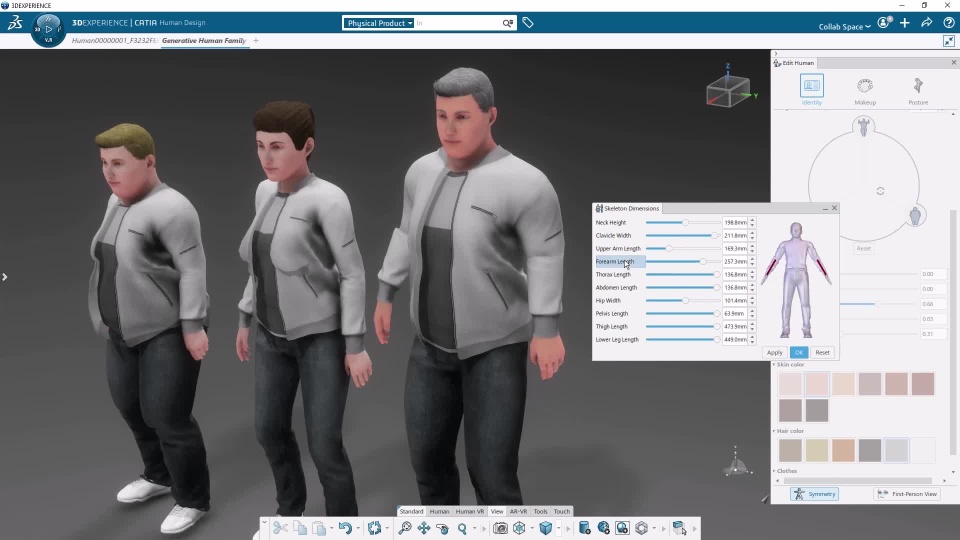Switch to the Tools toolbar tab

click(x=541, y=511)
